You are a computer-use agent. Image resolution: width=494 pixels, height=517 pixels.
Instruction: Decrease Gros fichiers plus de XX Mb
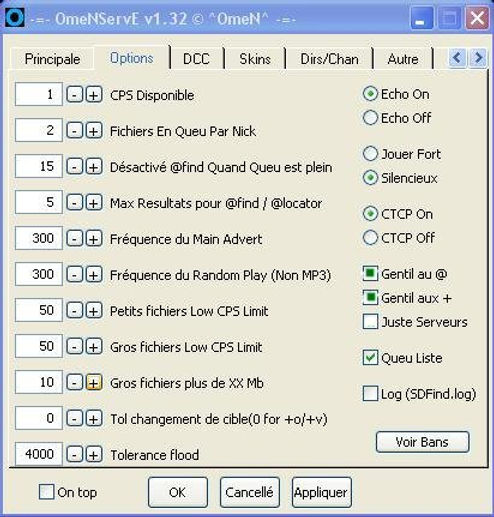74,383
